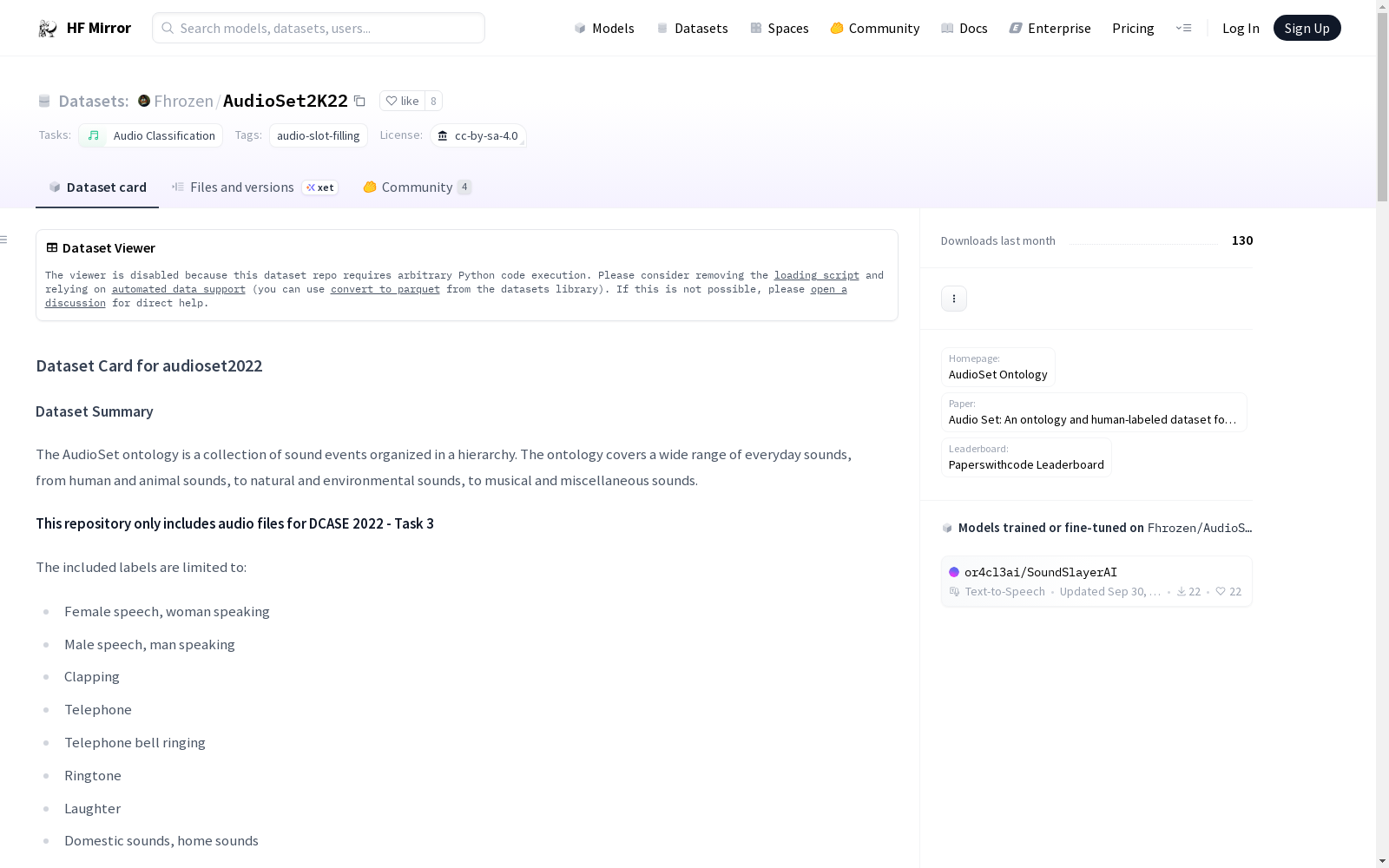Click the AudioSet2K22 dataset title
The width and height of the screenshot is (1389, 868).
[286, 101]
